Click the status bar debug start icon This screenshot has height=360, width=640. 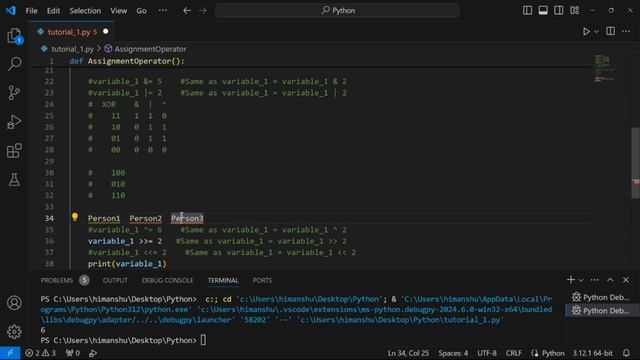[x=93, y=353]
